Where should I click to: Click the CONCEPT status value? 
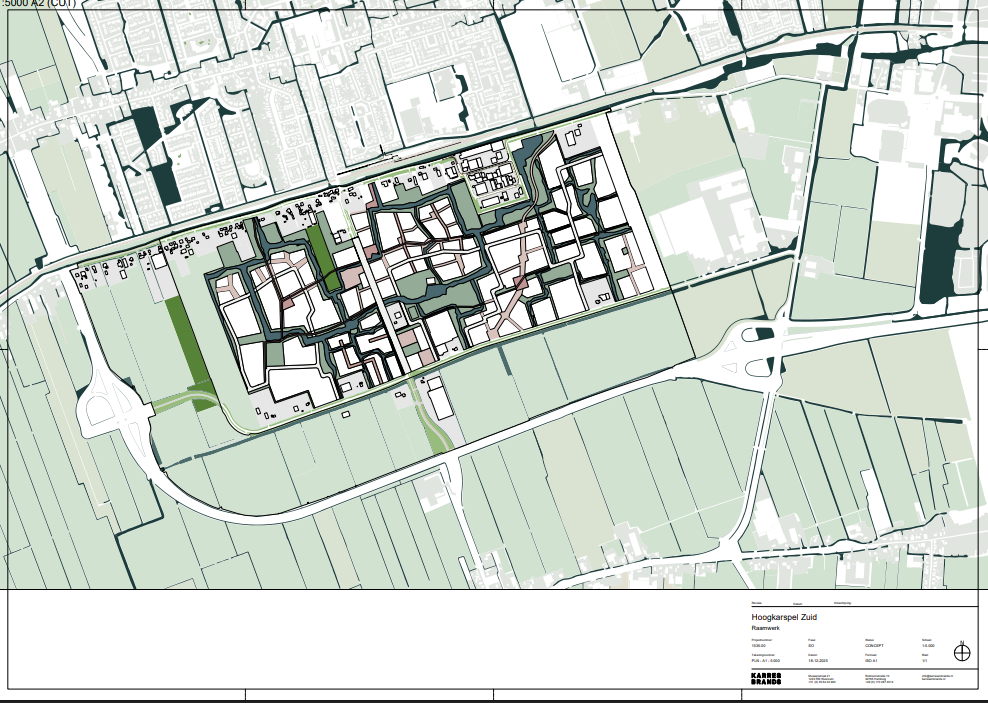[x=876, y=646]
